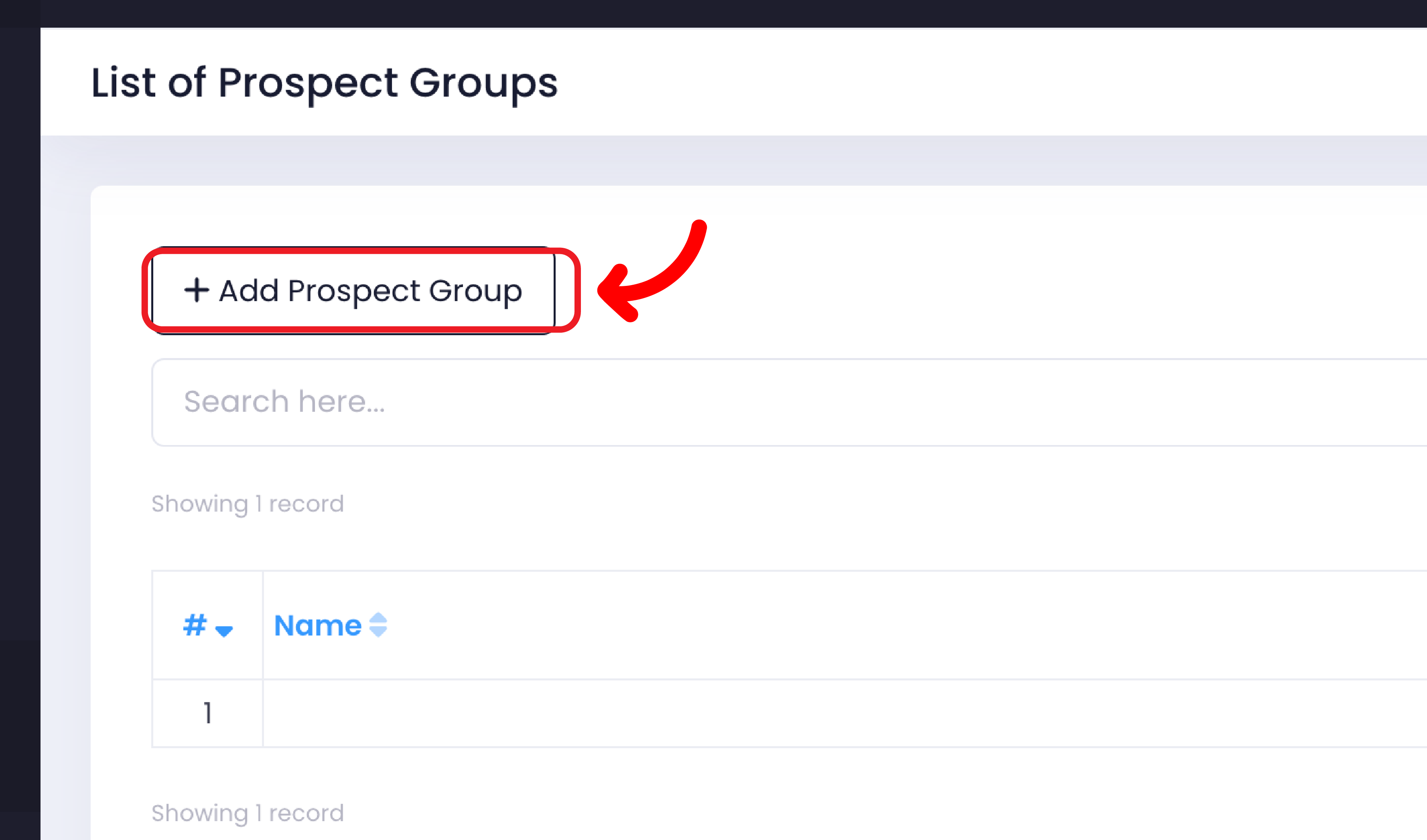The width and height of the screenshot is (1427, 840).
Task: Click 'Showing 1 record' text below the table
Action: 248,813
